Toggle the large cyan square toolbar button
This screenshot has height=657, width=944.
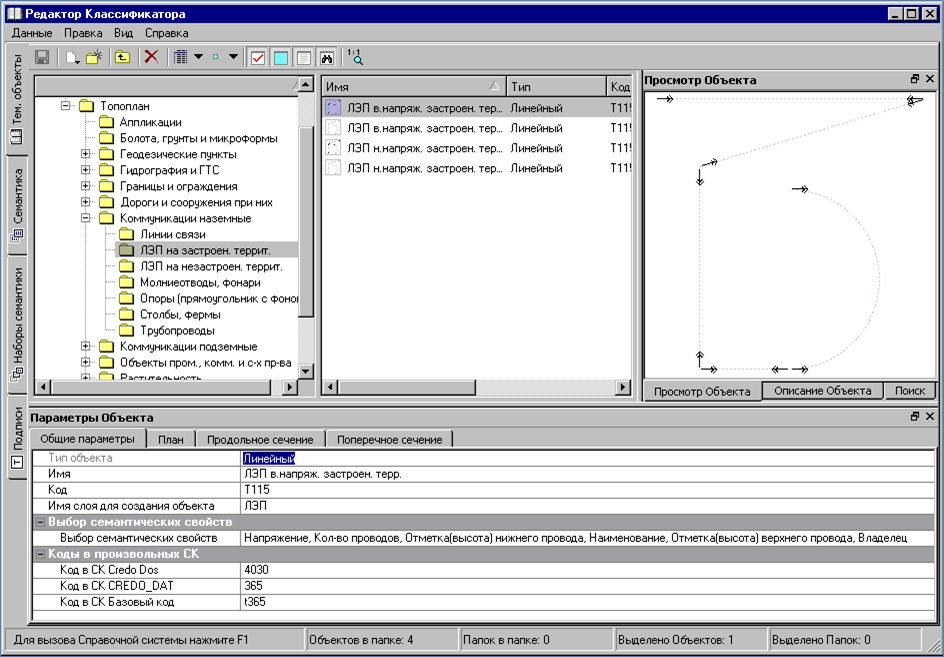pyautogui.click(x=281, y=57)
